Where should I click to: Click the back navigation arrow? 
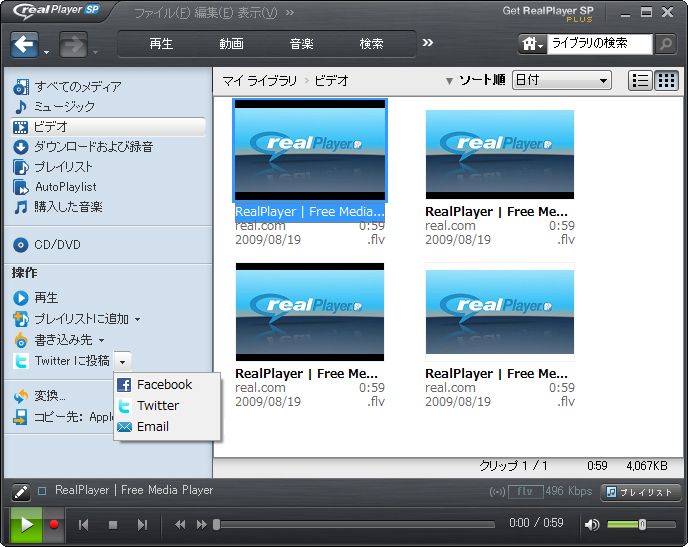coord(24,44)
